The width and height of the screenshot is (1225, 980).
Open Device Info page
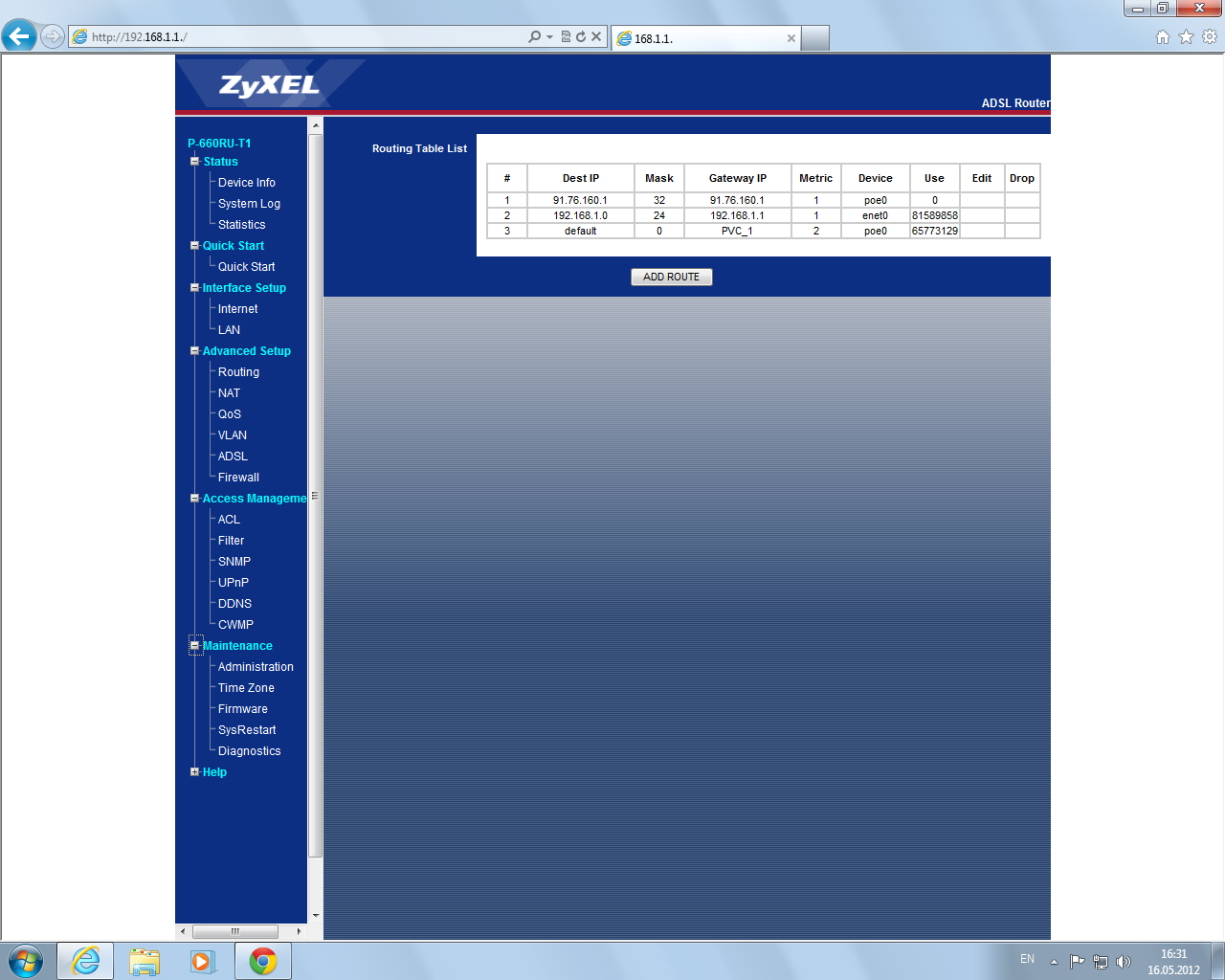247,183
